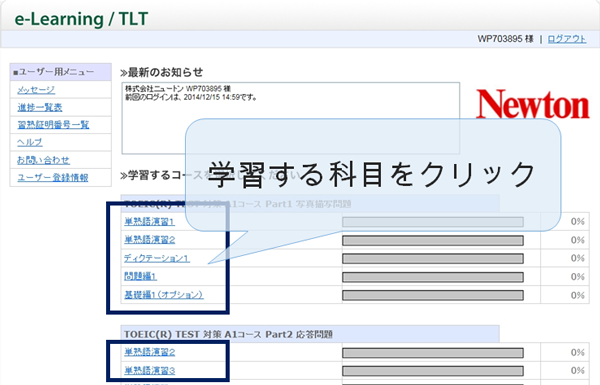Select 基礎編1（オプション） subject link
600x385 pixels.
(164, 295)
